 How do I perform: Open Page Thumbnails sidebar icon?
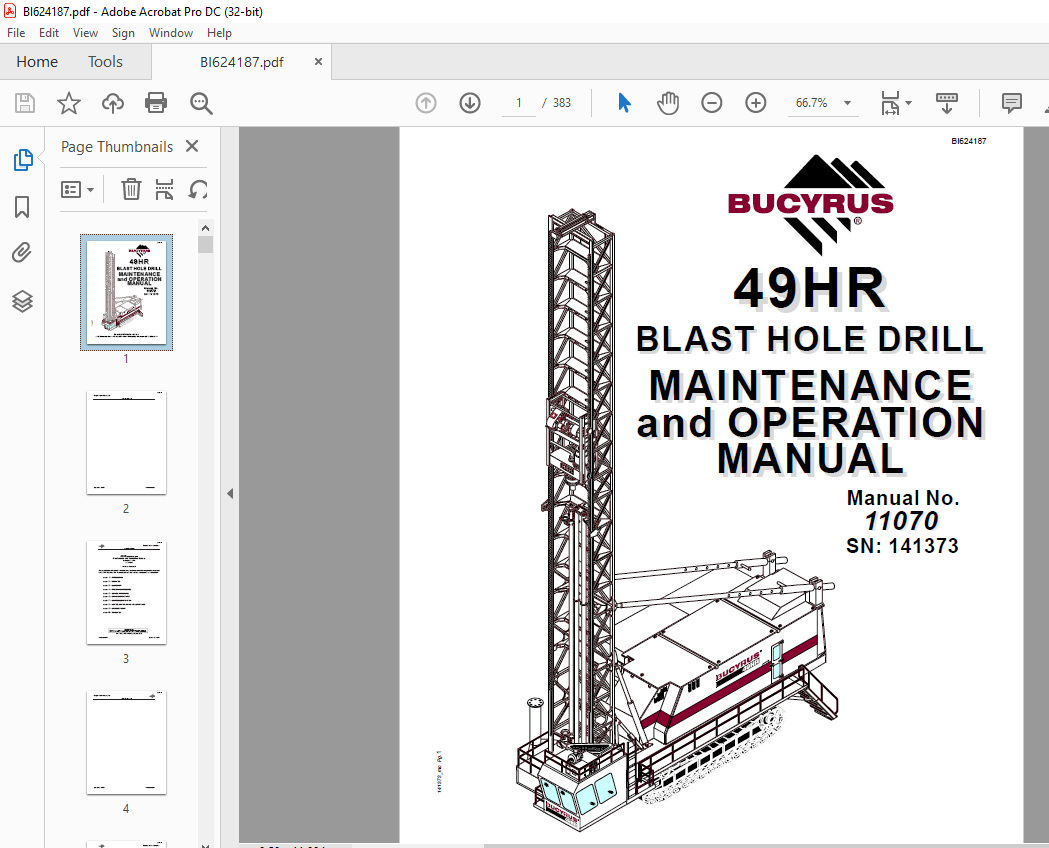coord(23,160)
